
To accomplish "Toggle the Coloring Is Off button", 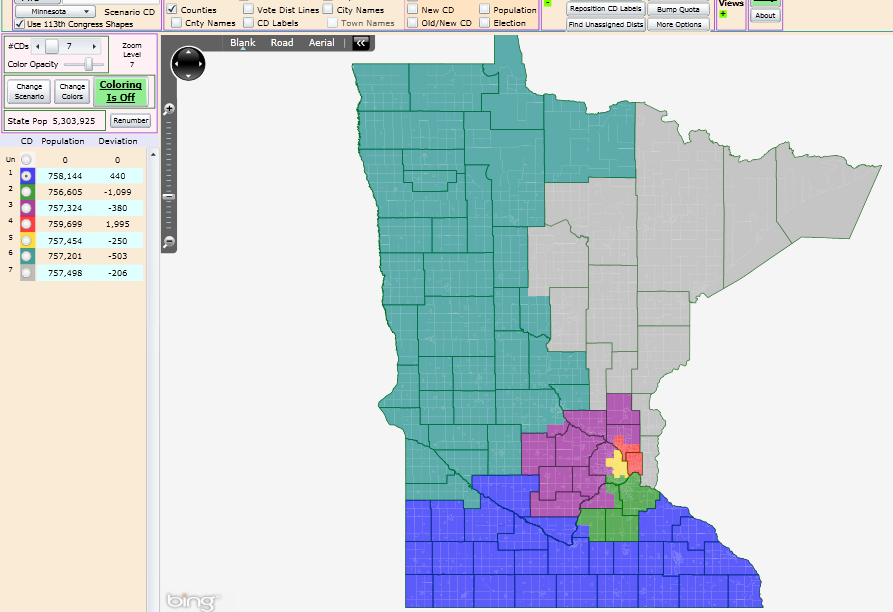I will point(121,91).
